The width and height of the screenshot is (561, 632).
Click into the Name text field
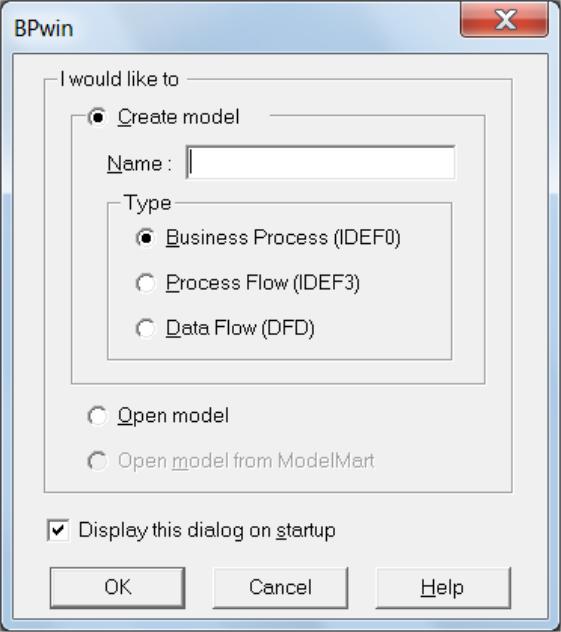[x=321, y=162]
